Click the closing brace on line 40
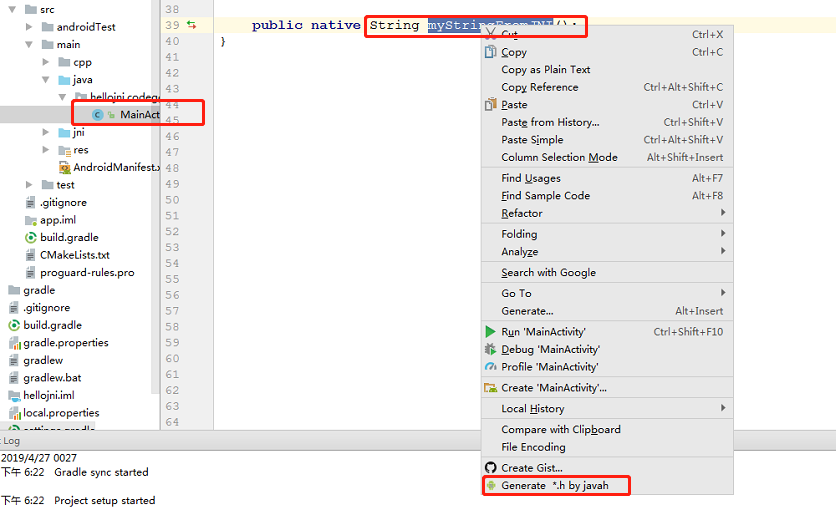Viewport: 836px width, 508px height. point(223,41)
